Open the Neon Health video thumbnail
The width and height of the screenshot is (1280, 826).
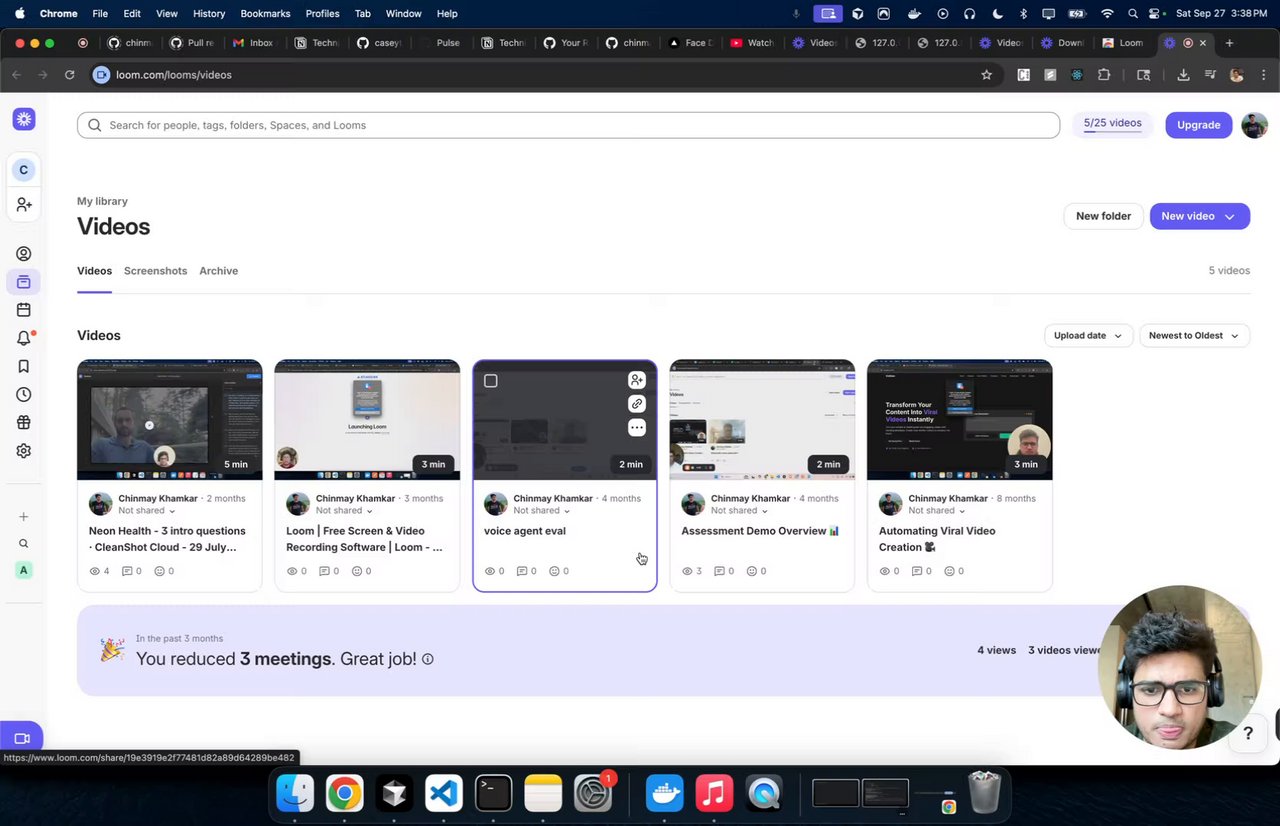[x=170, y=420]
